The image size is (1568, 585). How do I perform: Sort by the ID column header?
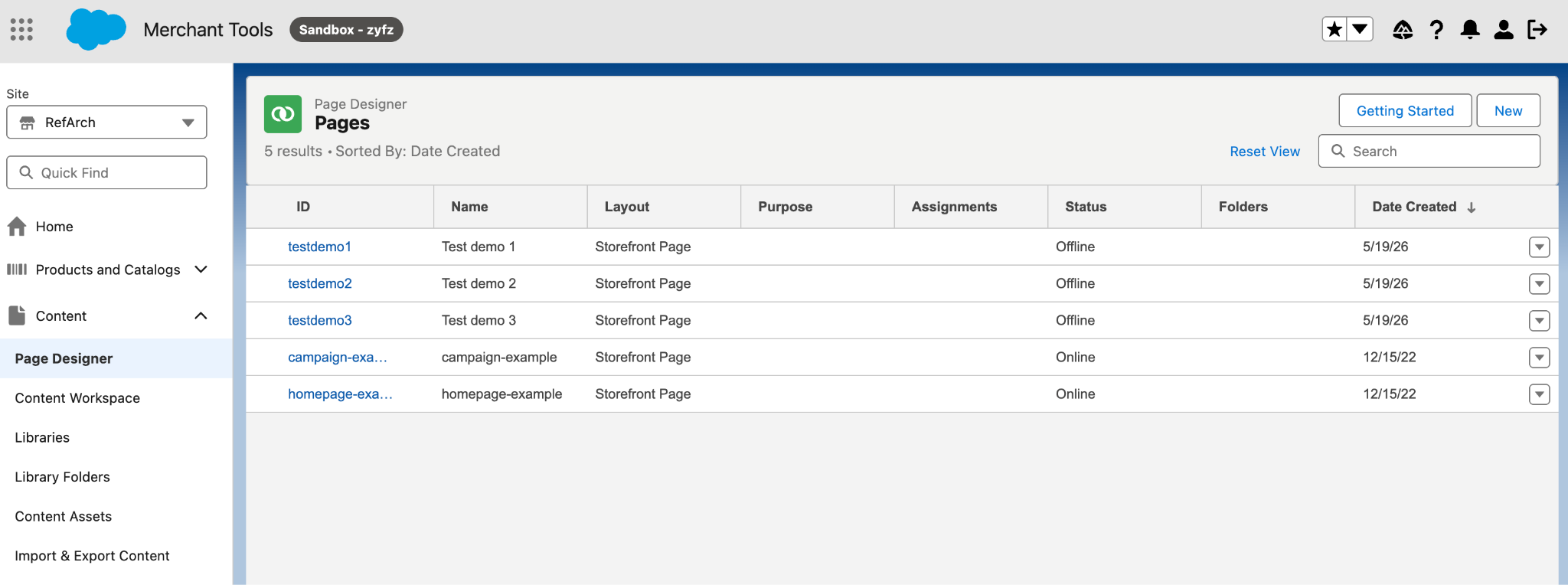pos(303,207)
